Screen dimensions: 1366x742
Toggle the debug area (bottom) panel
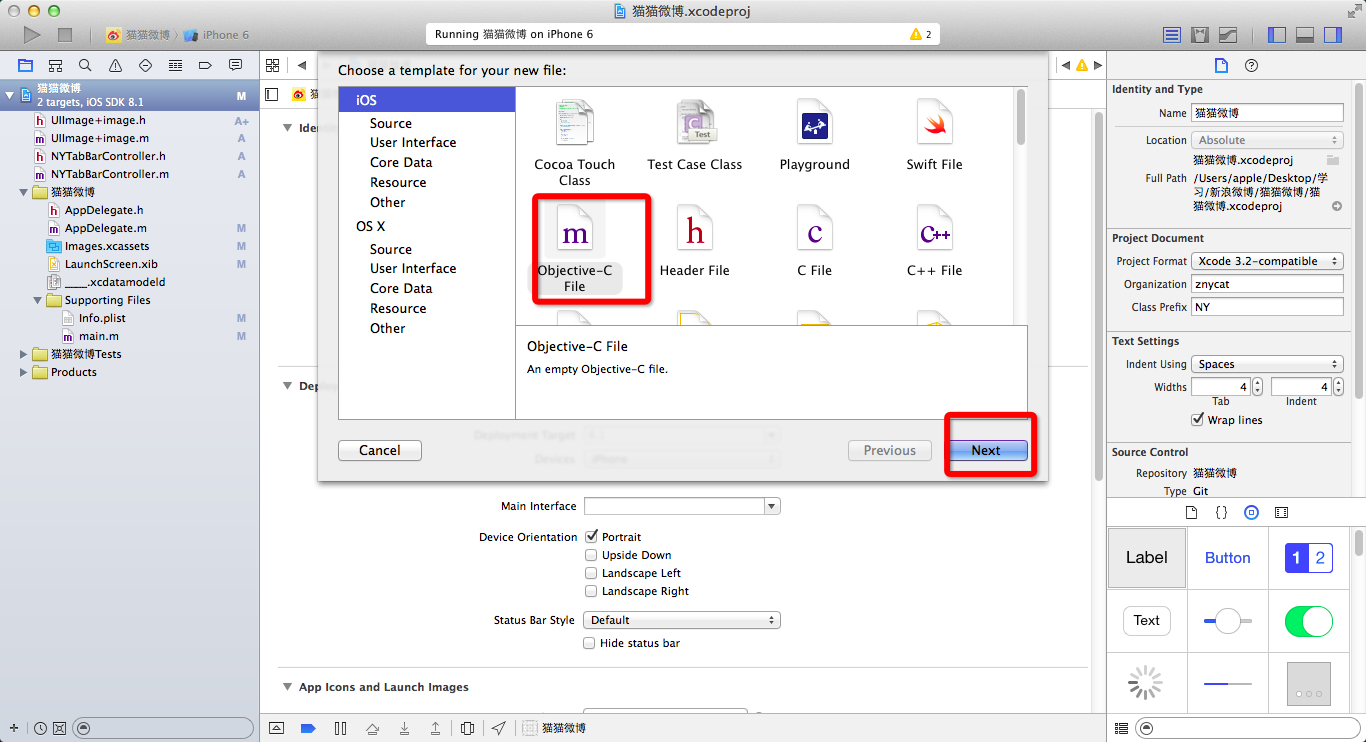point(1304,35)
